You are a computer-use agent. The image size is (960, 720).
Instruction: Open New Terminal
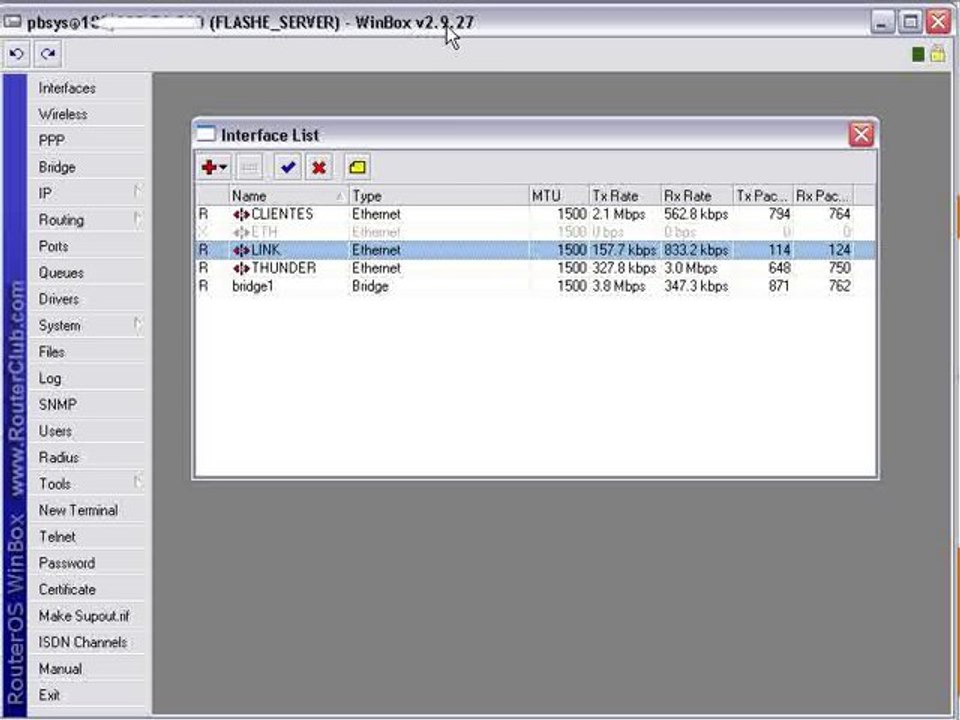tap(87, 509)
